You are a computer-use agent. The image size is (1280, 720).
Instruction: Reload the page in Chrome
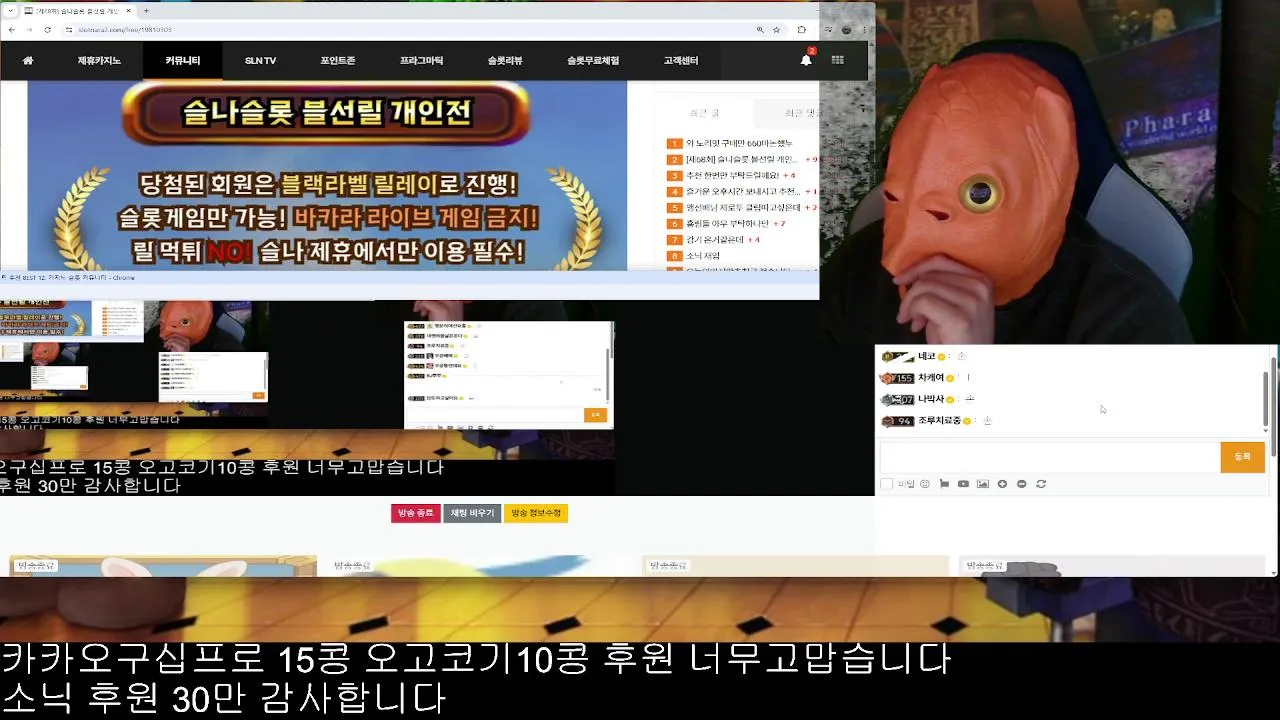pos(49,30)
